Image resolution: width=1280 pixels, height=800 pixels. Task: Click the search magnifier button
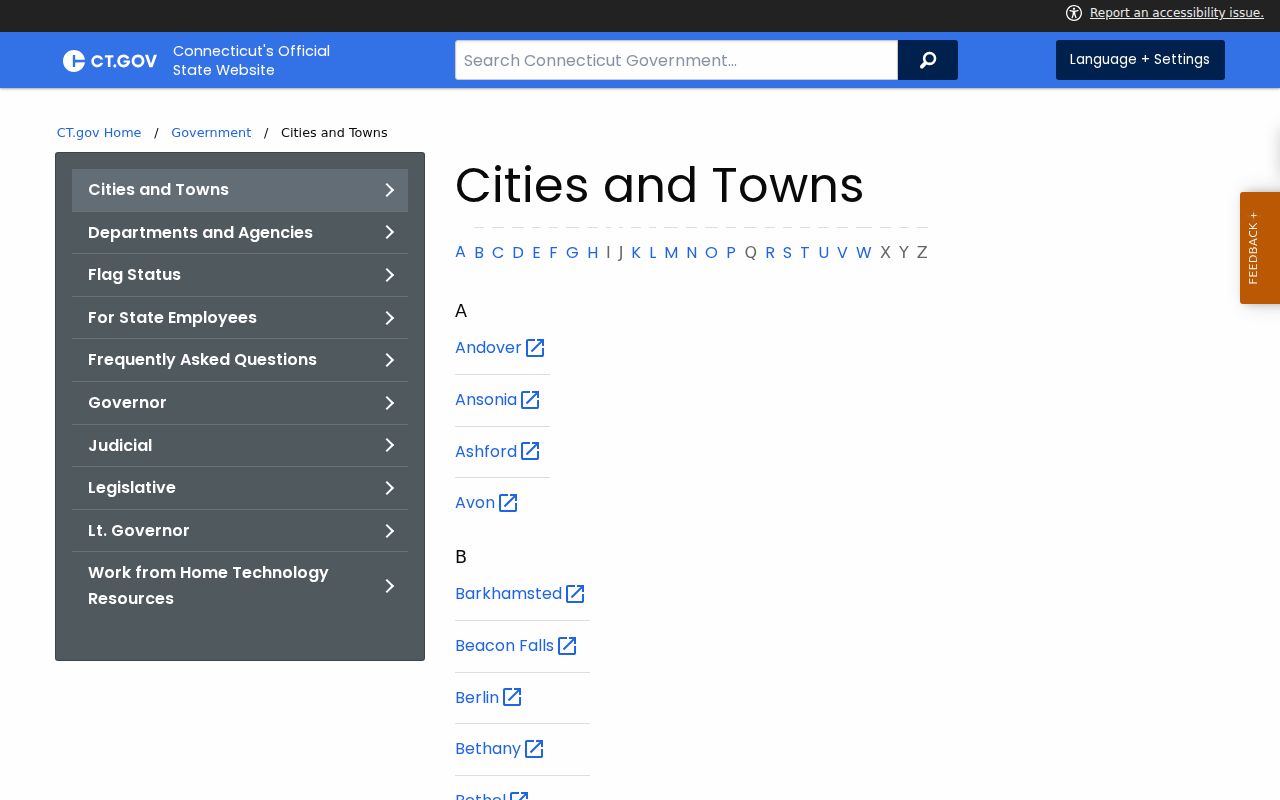928,60
